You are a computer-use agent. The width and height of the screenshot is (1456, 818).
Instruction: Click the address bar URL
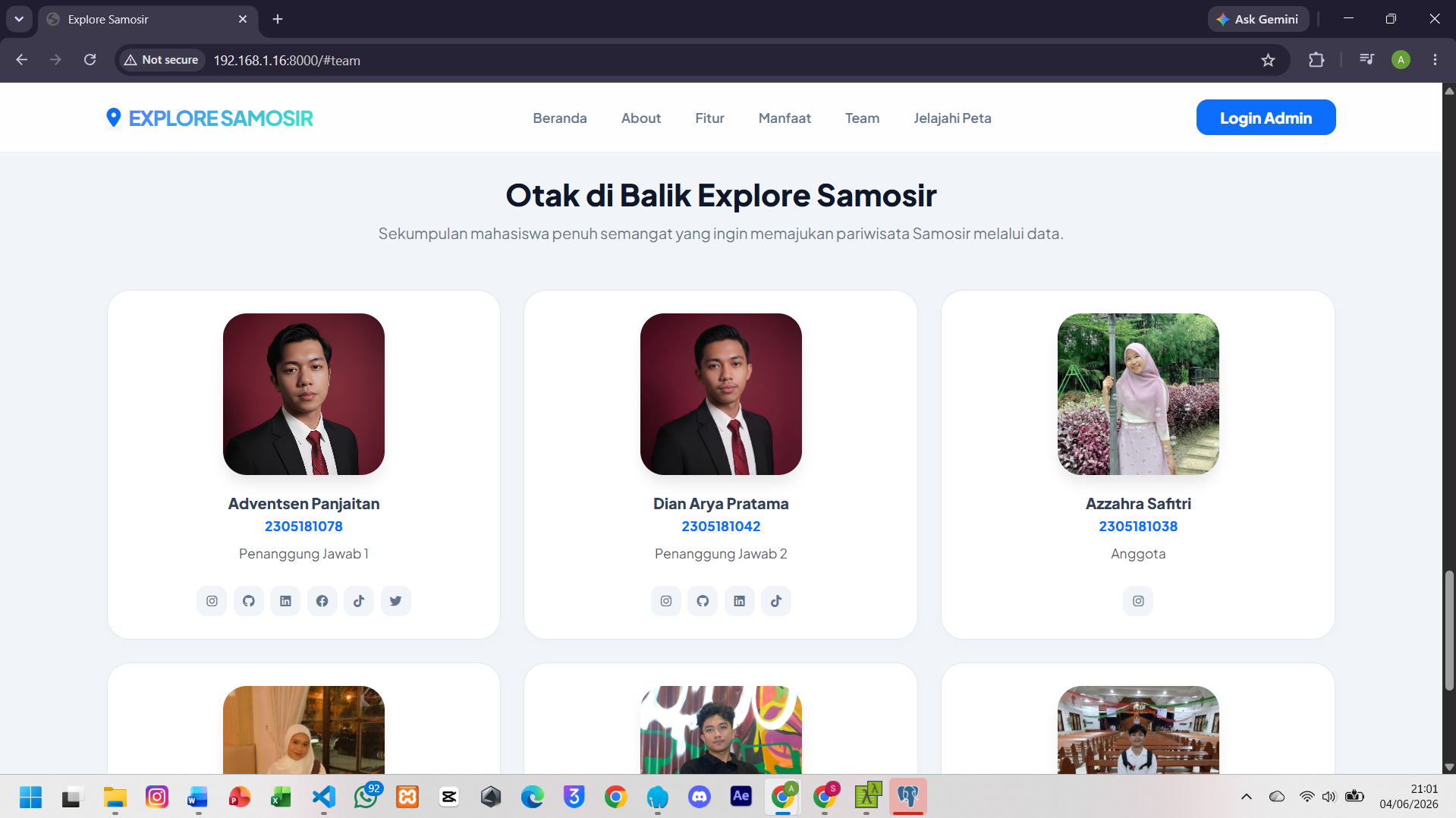(287, 60)
